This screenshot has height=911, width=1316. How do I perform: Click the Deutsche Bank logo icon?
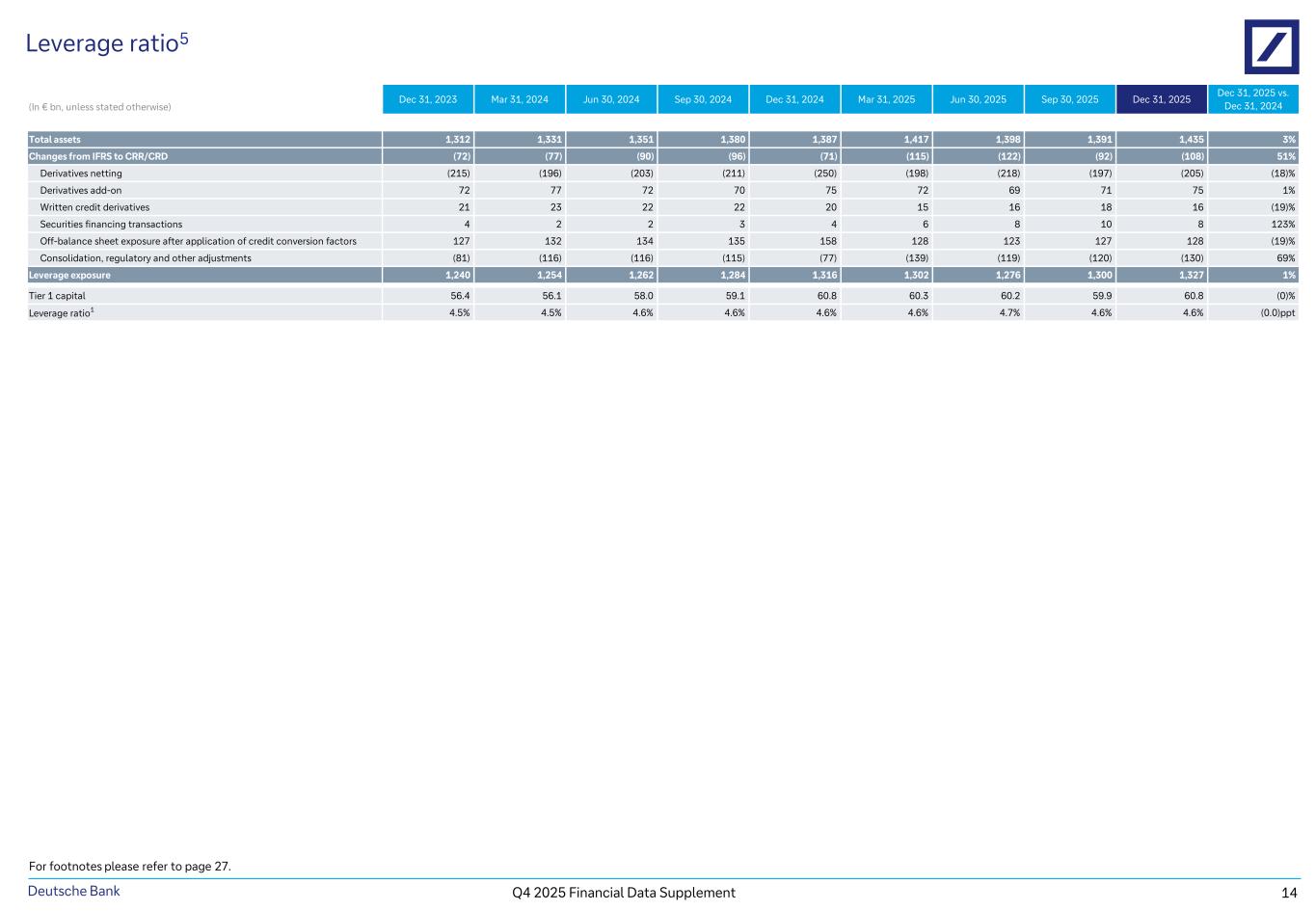pos(1271,46)
